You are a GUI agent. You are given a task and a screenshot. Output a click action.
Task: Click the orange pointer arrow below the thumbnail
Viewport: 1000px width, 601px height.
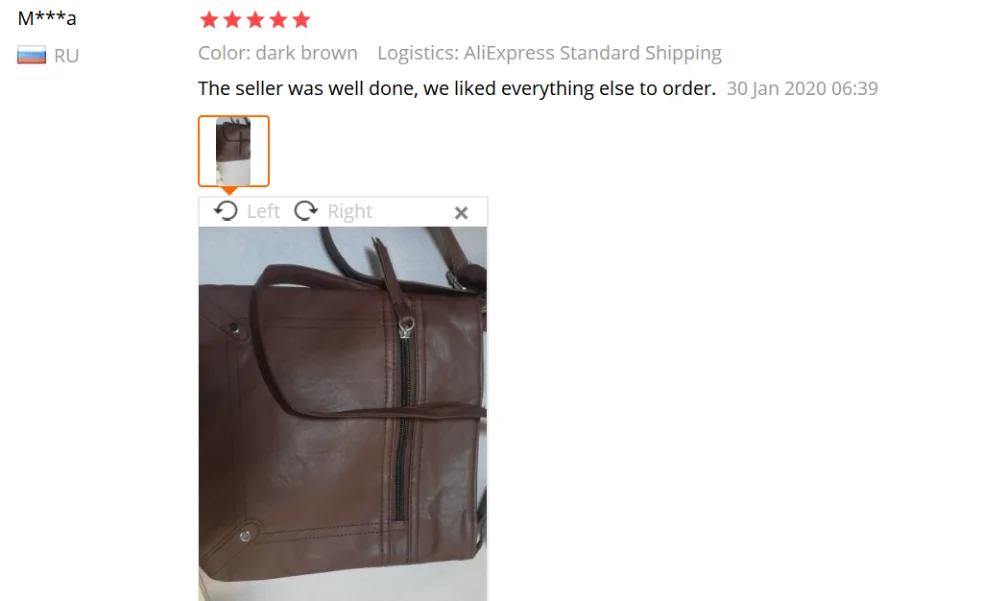click(x=229, y=191)
